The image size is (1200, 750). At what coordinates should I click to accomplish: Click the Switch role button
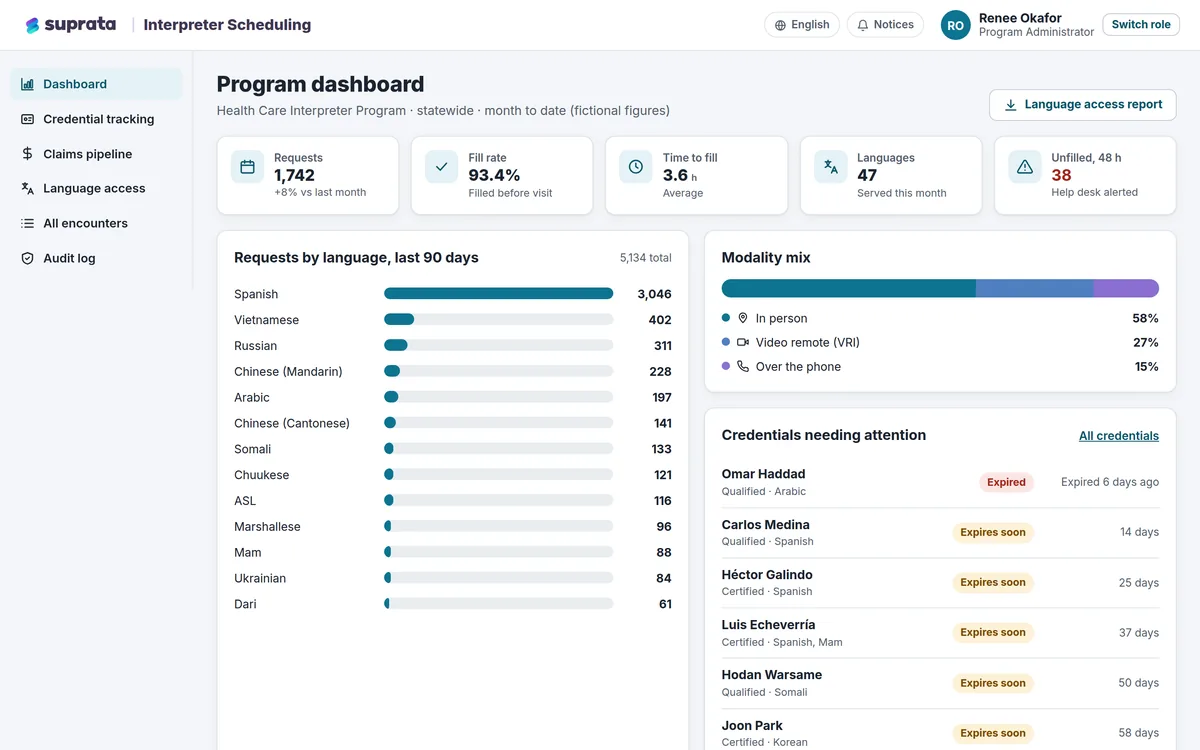[x=1141, y=25]
